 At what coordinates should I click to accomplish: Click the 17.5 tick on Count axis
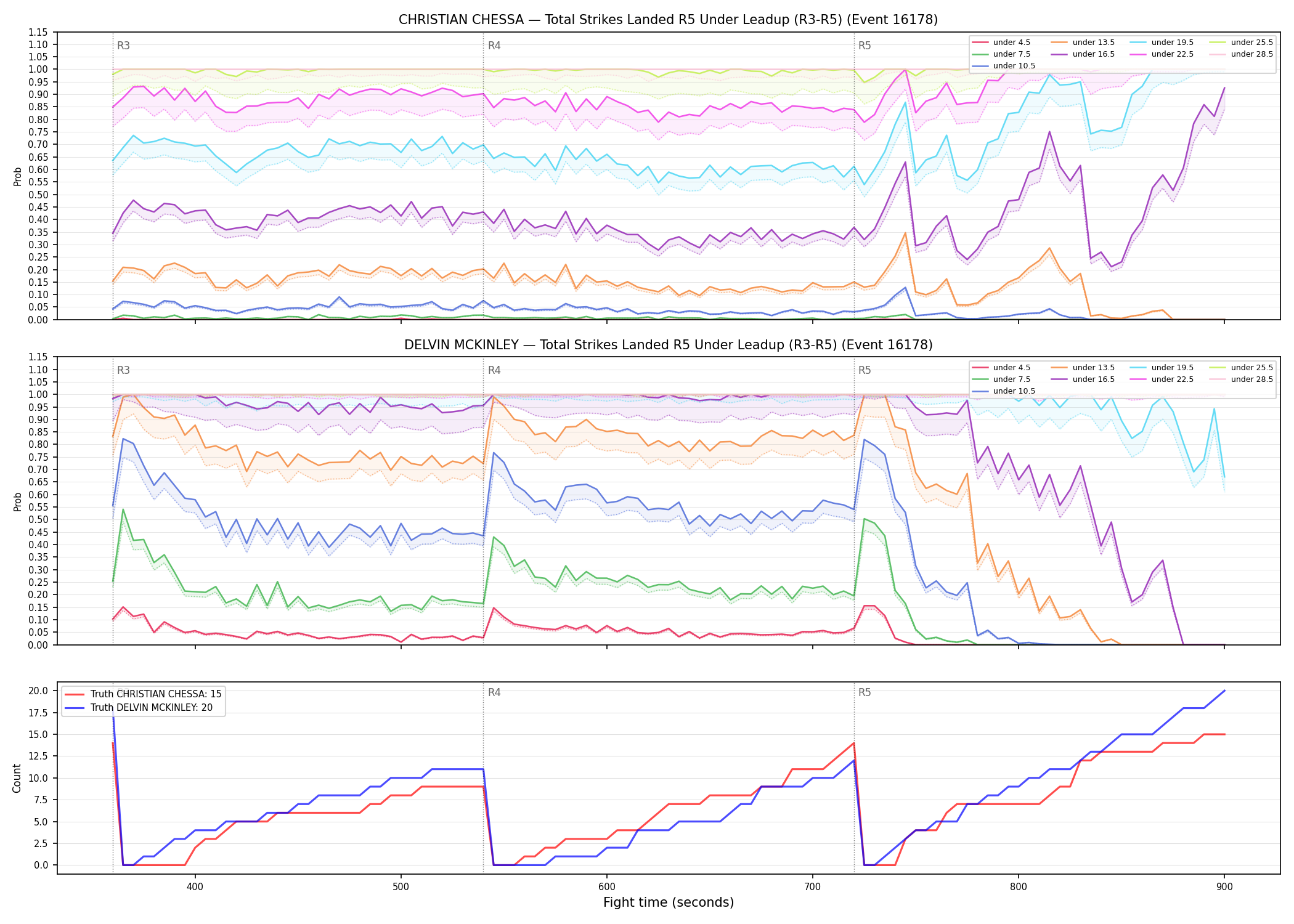click(x=39, y=713)
